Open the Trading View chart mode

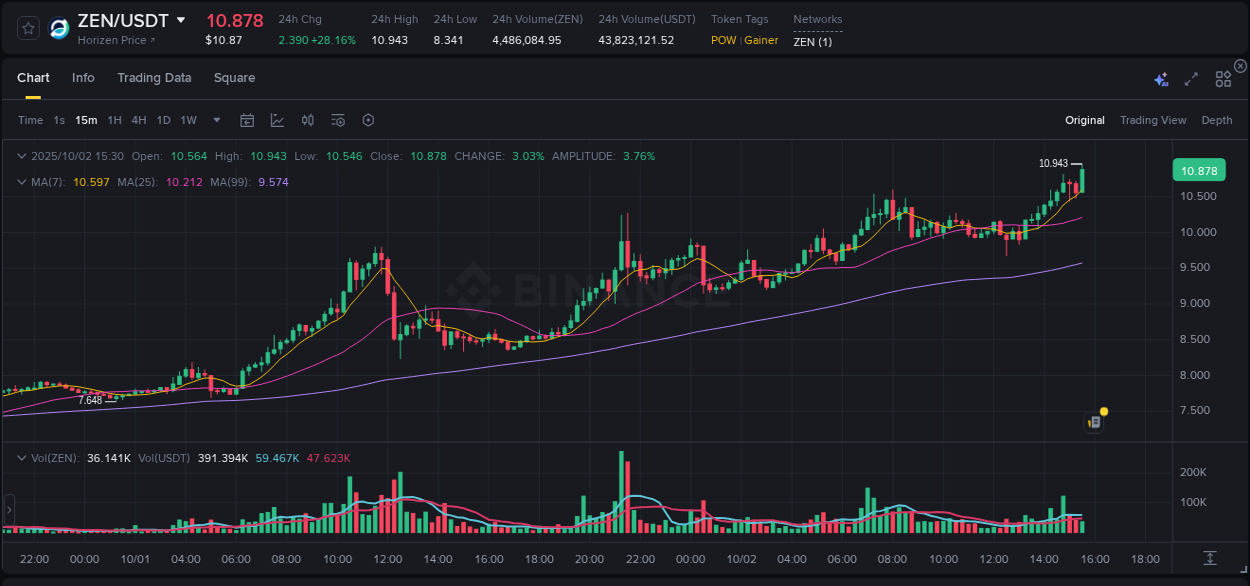1153,120
